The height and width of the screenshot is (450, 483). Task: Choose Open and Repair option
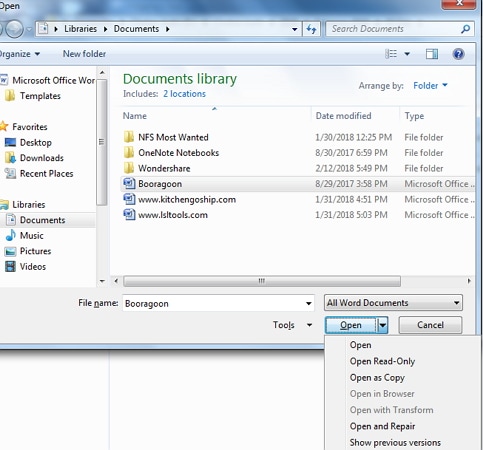(382, 426)
